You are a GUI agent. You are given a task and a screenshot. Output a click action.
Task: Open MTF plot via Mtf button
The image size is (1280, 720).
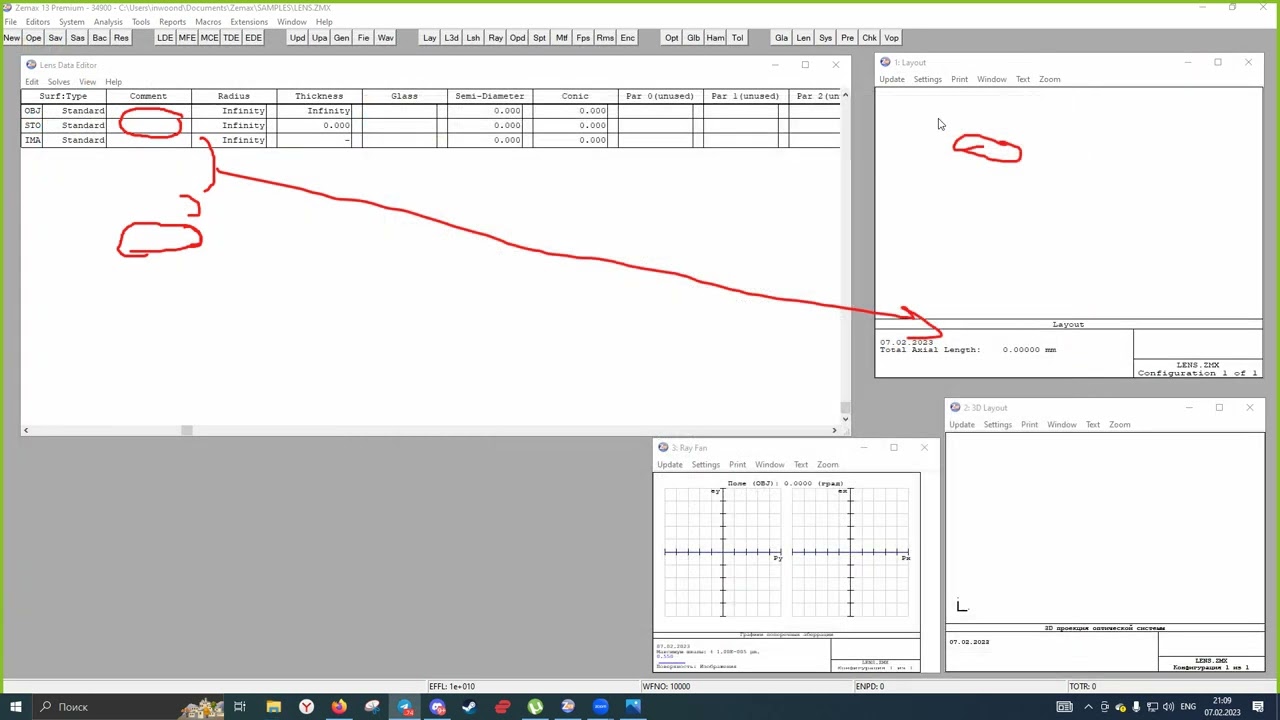[562, 38]
